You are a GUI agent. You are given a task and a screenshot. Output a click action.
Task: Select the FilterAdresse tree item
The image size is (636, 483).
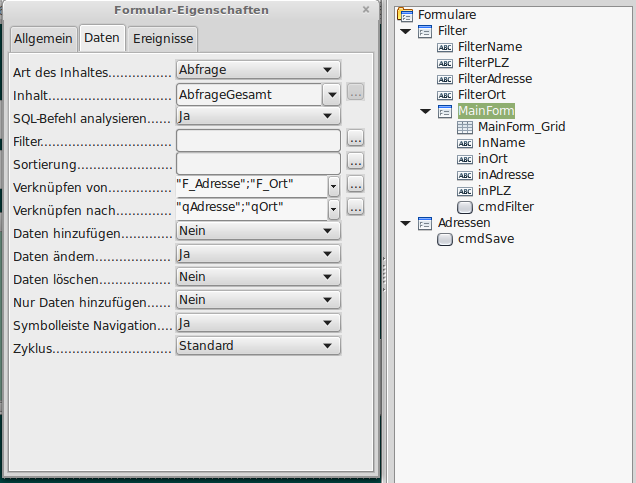click(495, 79)
